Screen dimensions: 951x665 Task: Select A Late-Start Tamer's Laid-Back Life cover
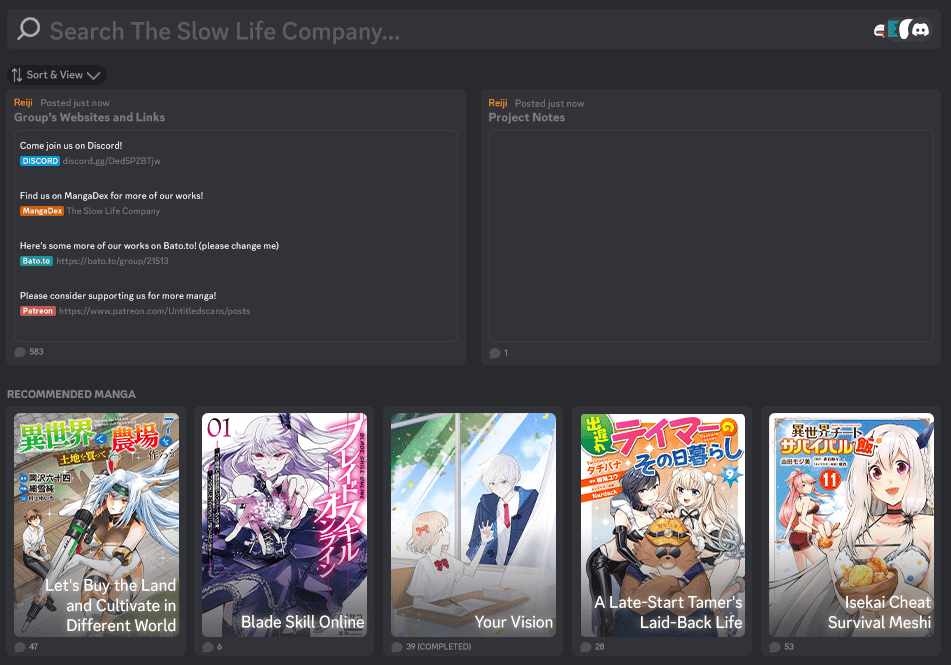coord(663,524)
